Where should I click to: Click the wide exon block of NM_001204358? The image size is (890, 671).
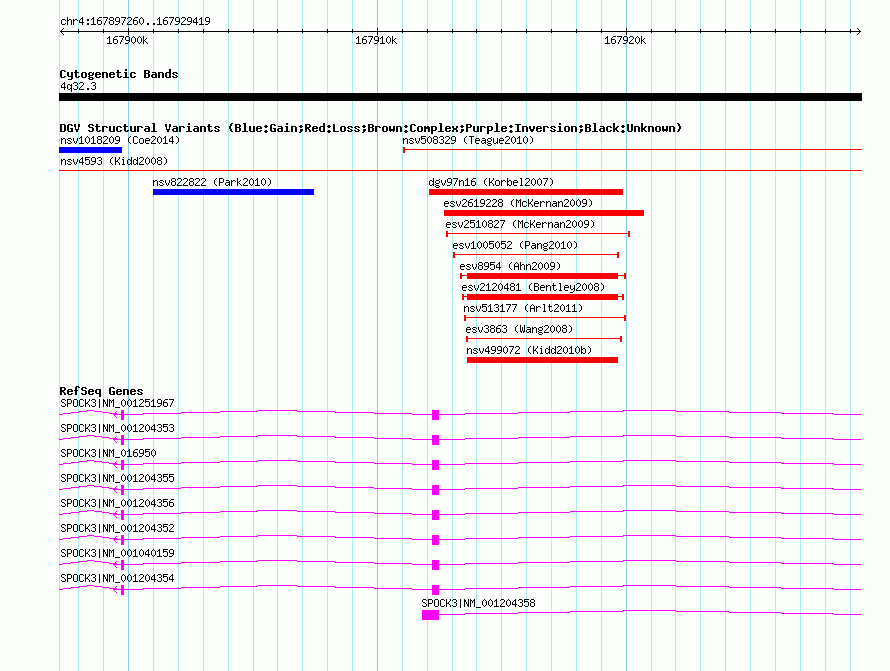pyautogui.click(x=430, y=615)
